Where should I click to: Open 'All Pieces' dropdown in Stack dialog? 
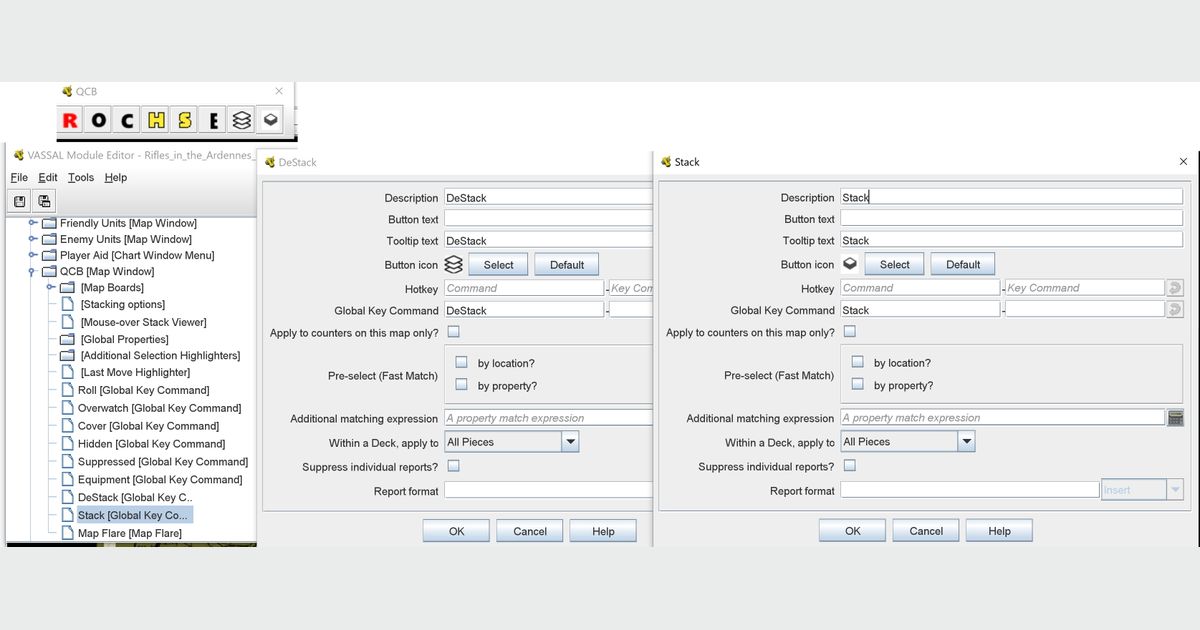pyautogui.click(x=907, y=441)
